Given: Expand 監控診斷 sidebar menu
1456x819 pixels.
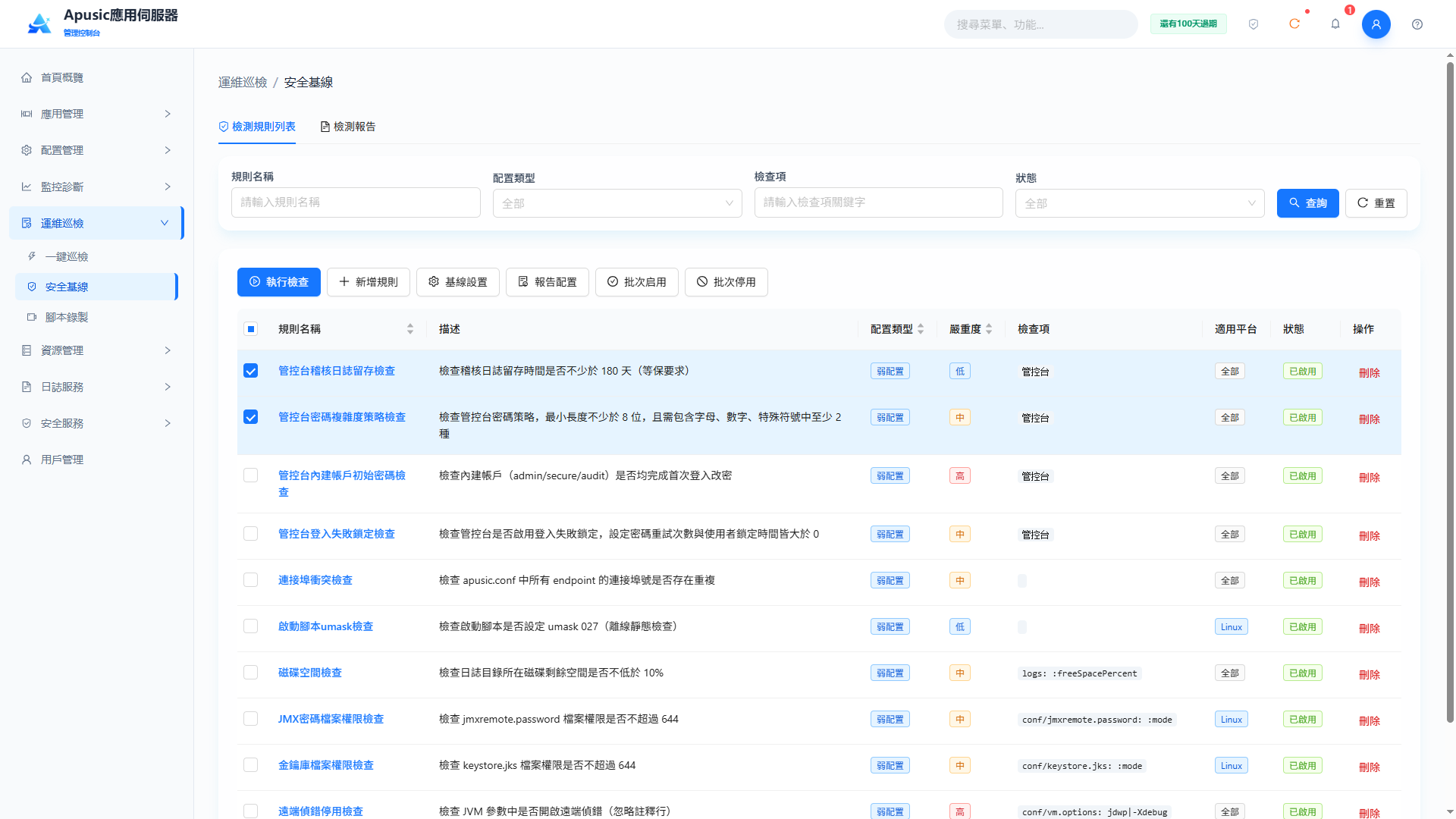Looking at the screenshot, I should click(x=97, y=187).
